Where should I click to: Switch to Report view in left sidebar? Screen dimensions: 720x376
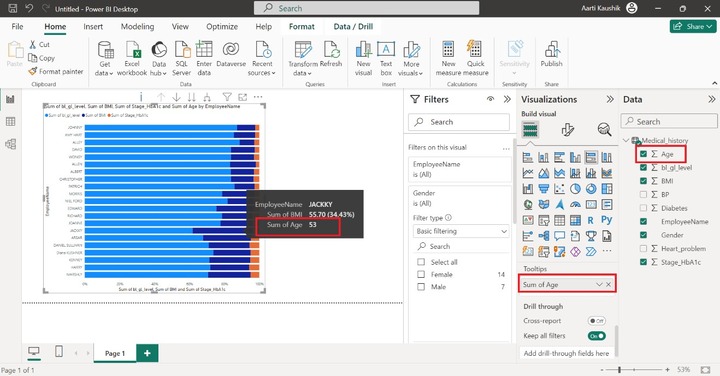click(x=10, y=99)
